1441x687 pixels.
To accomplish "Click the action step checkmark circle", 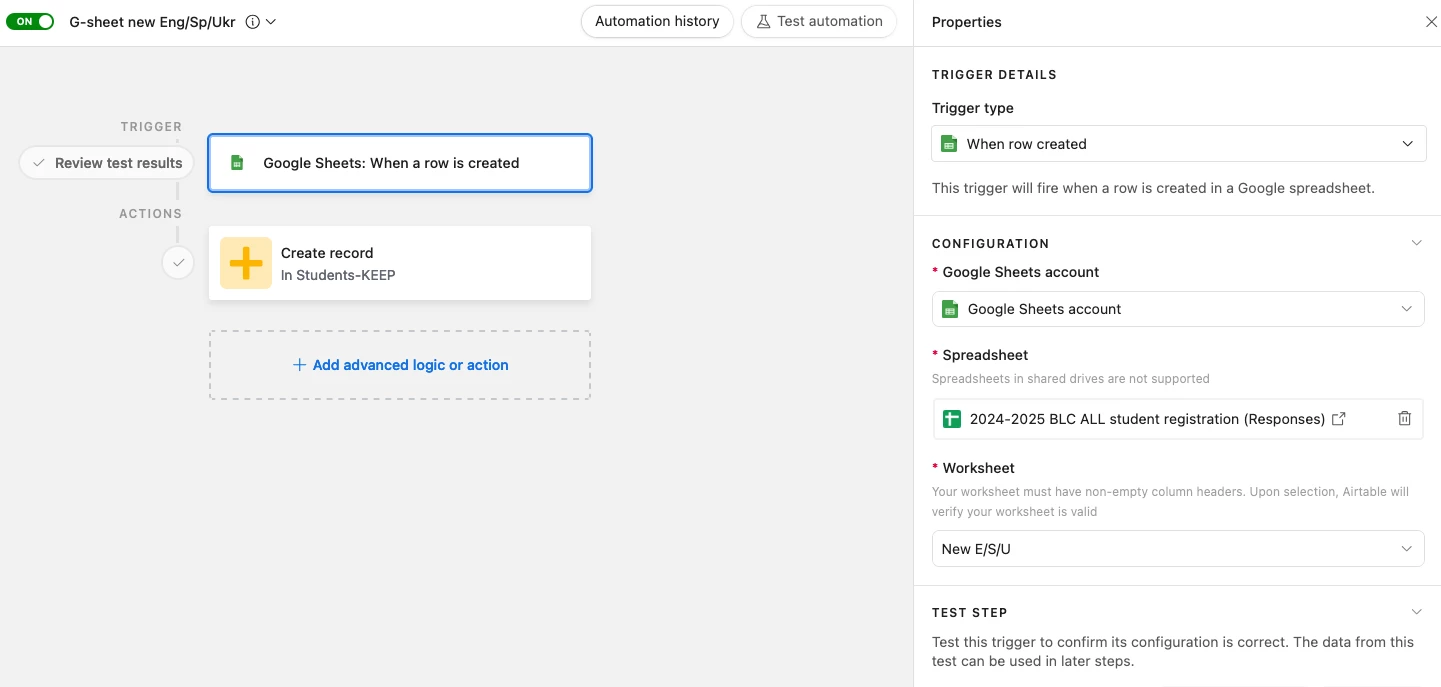I will [178, 263].
